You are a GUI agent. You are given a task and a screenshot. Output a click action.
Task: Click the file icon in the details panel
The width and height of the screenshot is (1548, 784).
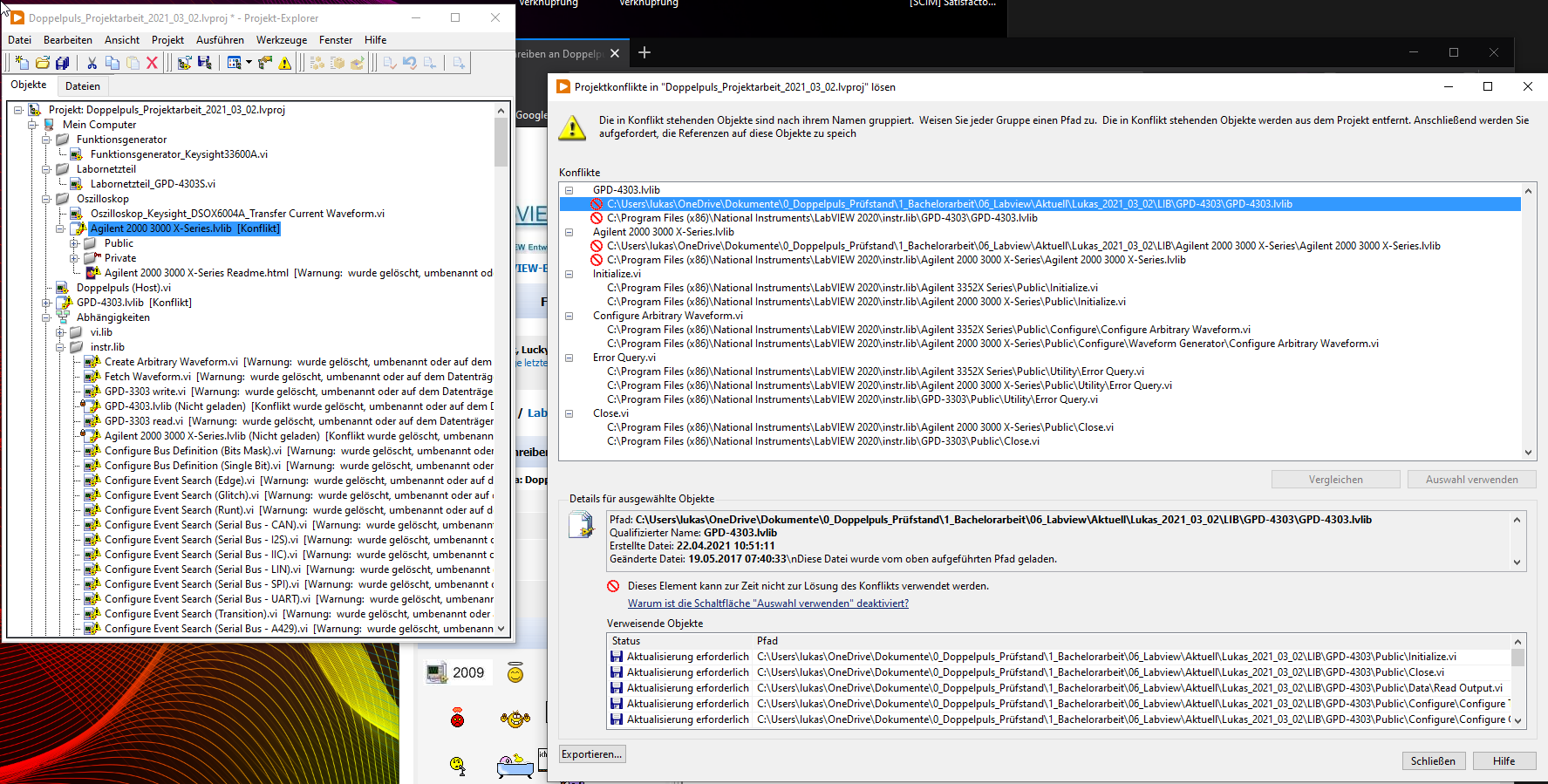[581, 525]
